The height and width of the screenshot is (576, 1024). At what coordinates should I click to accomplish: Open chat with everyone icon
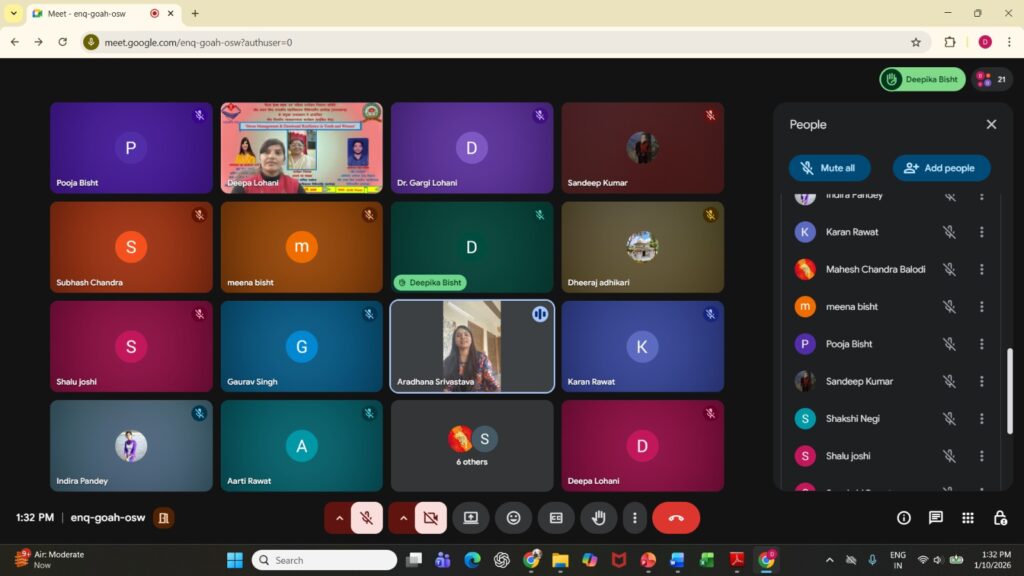[x=936, y=518]
